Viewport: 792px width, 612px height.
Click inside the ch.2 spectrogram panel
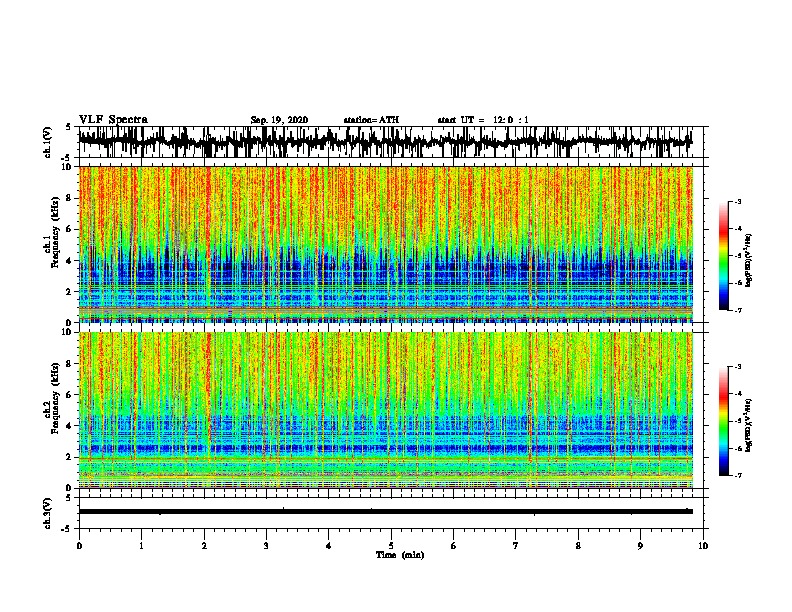click(x=385, y=410)
